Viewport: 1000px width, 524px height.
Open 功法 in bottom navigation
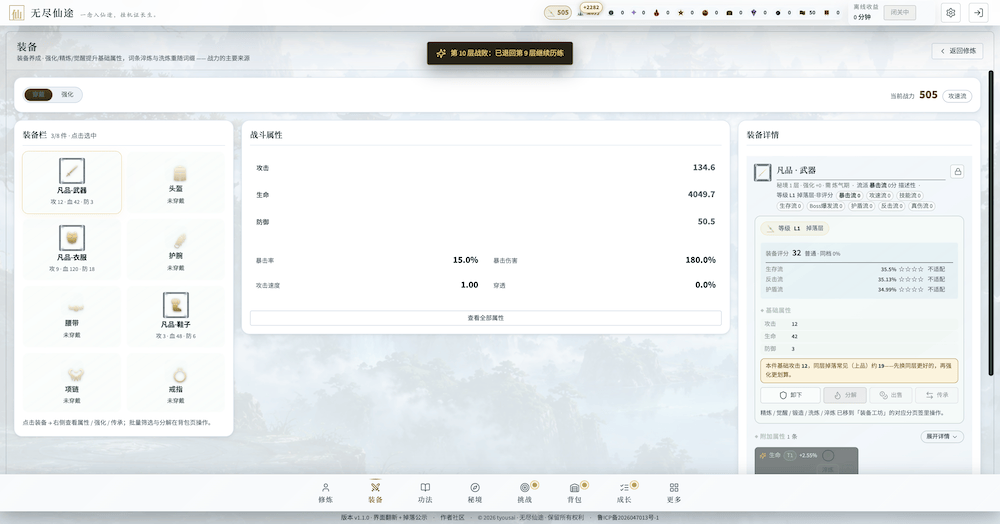click(425, 493)
